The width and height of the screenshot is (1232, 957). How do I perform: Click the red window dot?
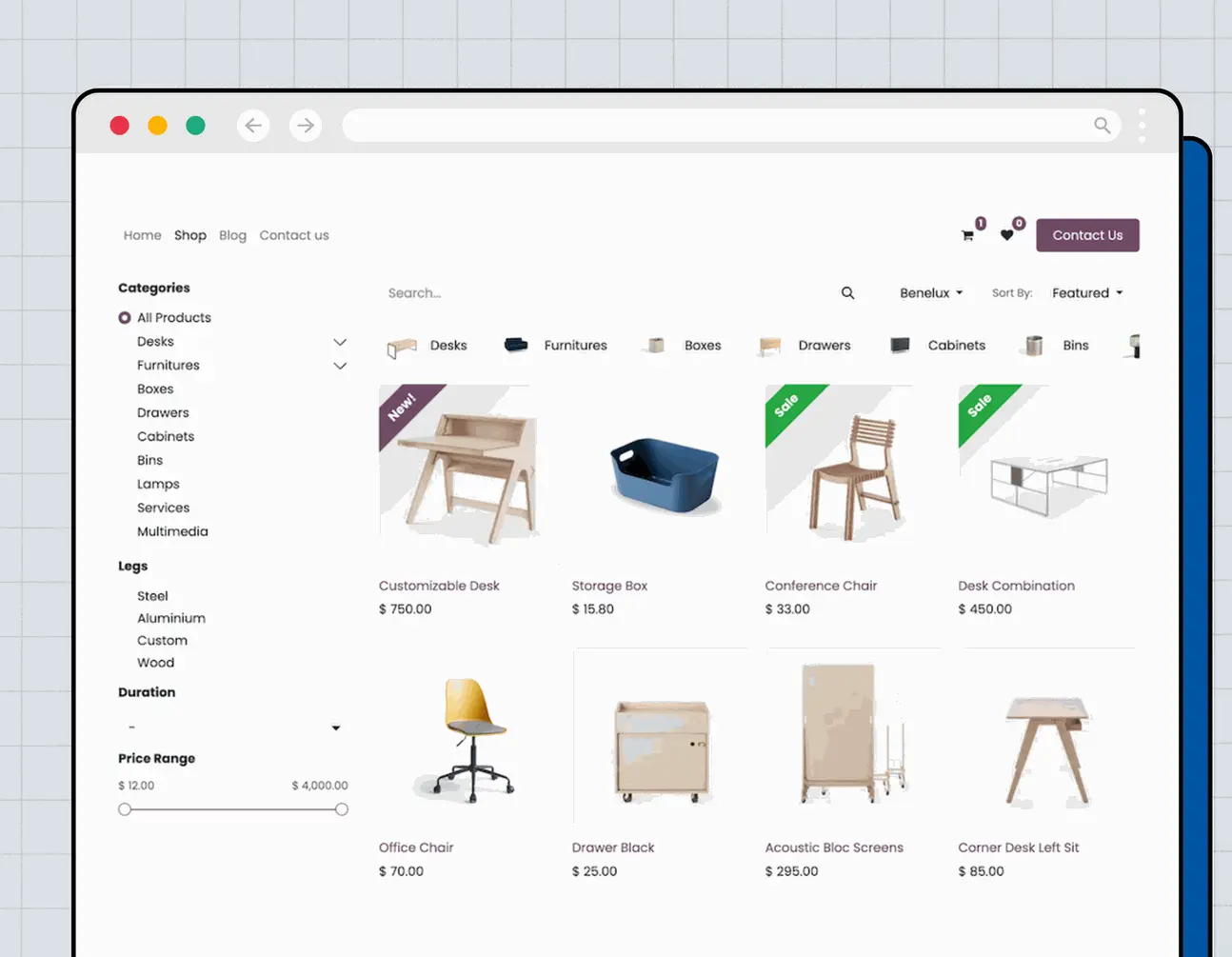(x=119, y=125)
